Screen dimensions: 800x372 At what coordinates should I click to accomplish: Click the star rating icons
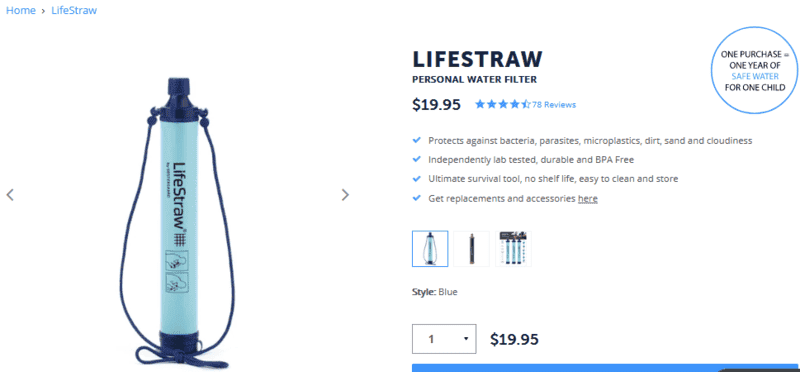click(x=503, y=105)
